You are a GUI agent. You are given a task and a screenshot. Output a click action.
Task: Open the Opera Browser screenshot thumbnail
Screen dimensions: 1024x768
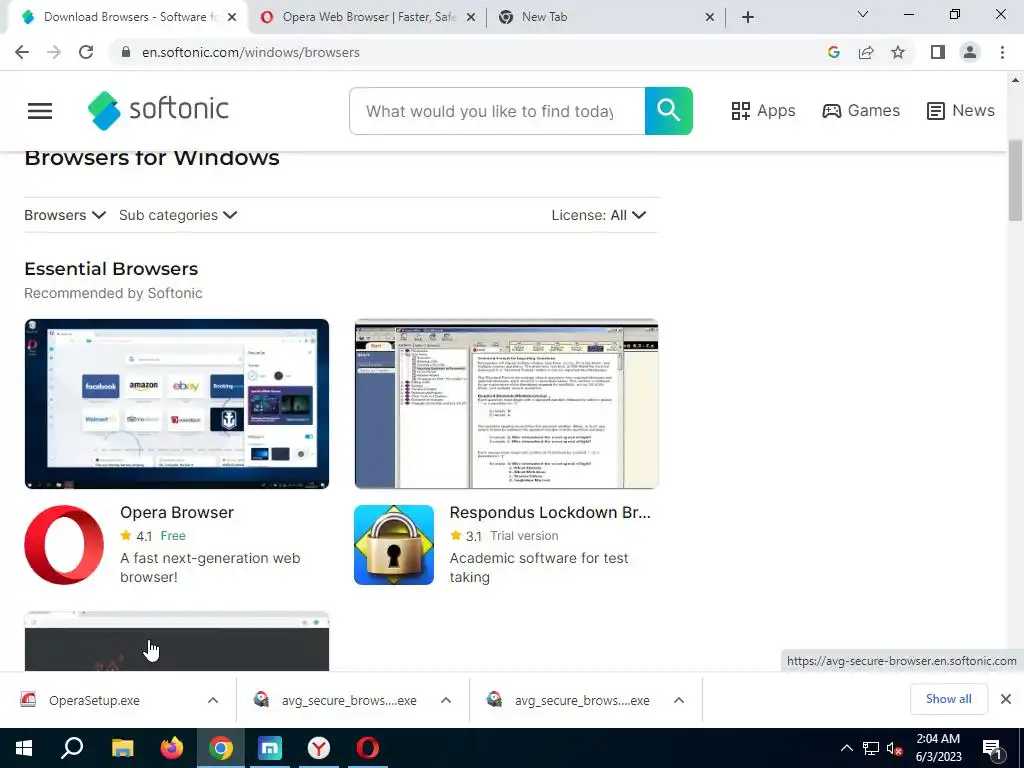[177, 404]
